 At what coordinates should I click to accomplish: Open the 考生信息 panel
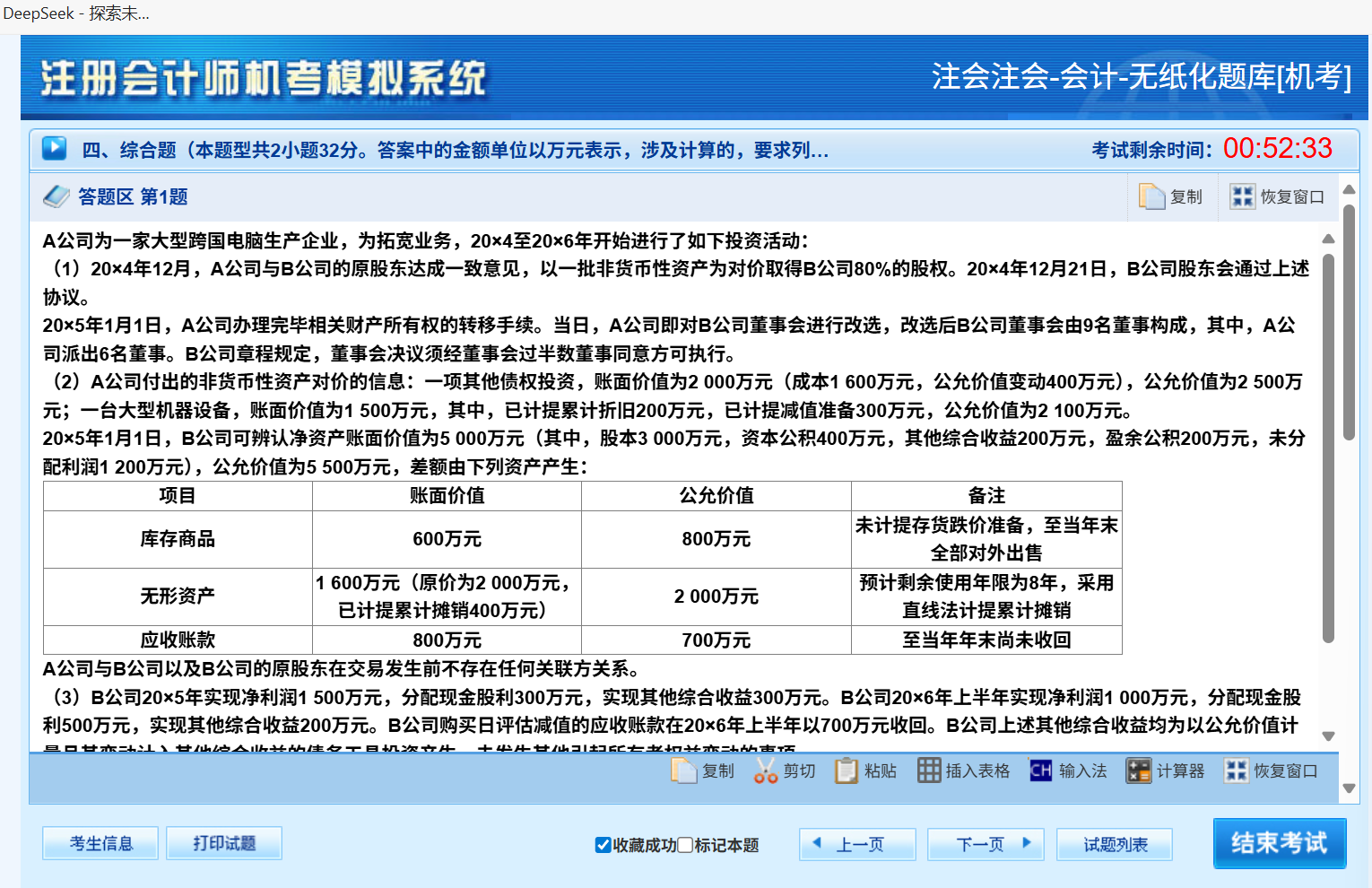(100, 843)
